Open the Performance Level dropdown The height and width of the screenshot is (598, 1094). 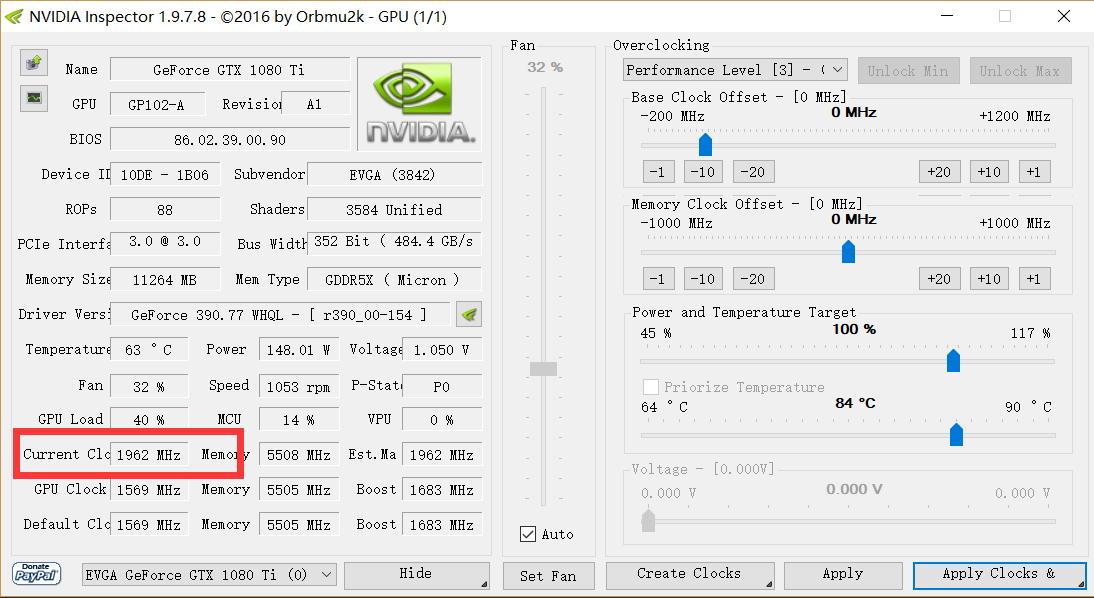point(735,70)
